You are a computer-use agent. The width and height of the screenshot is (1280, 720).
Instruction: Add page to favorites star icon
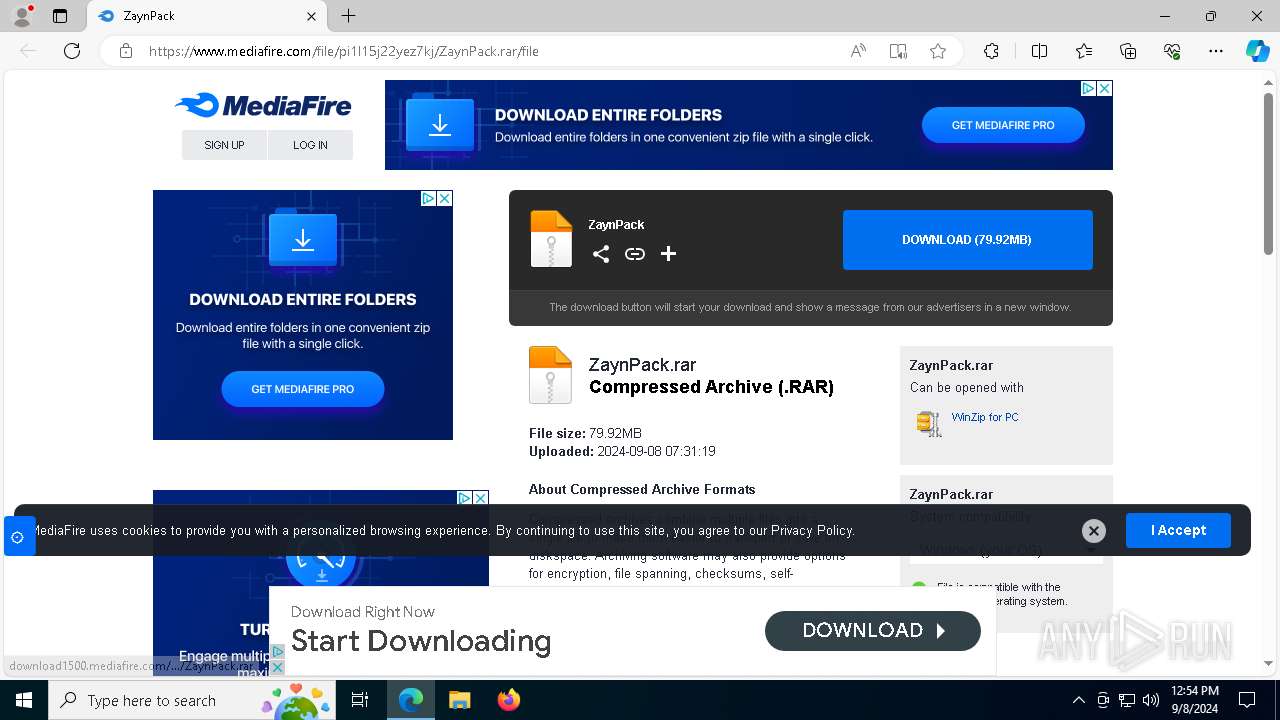click(x=938, y=51)
